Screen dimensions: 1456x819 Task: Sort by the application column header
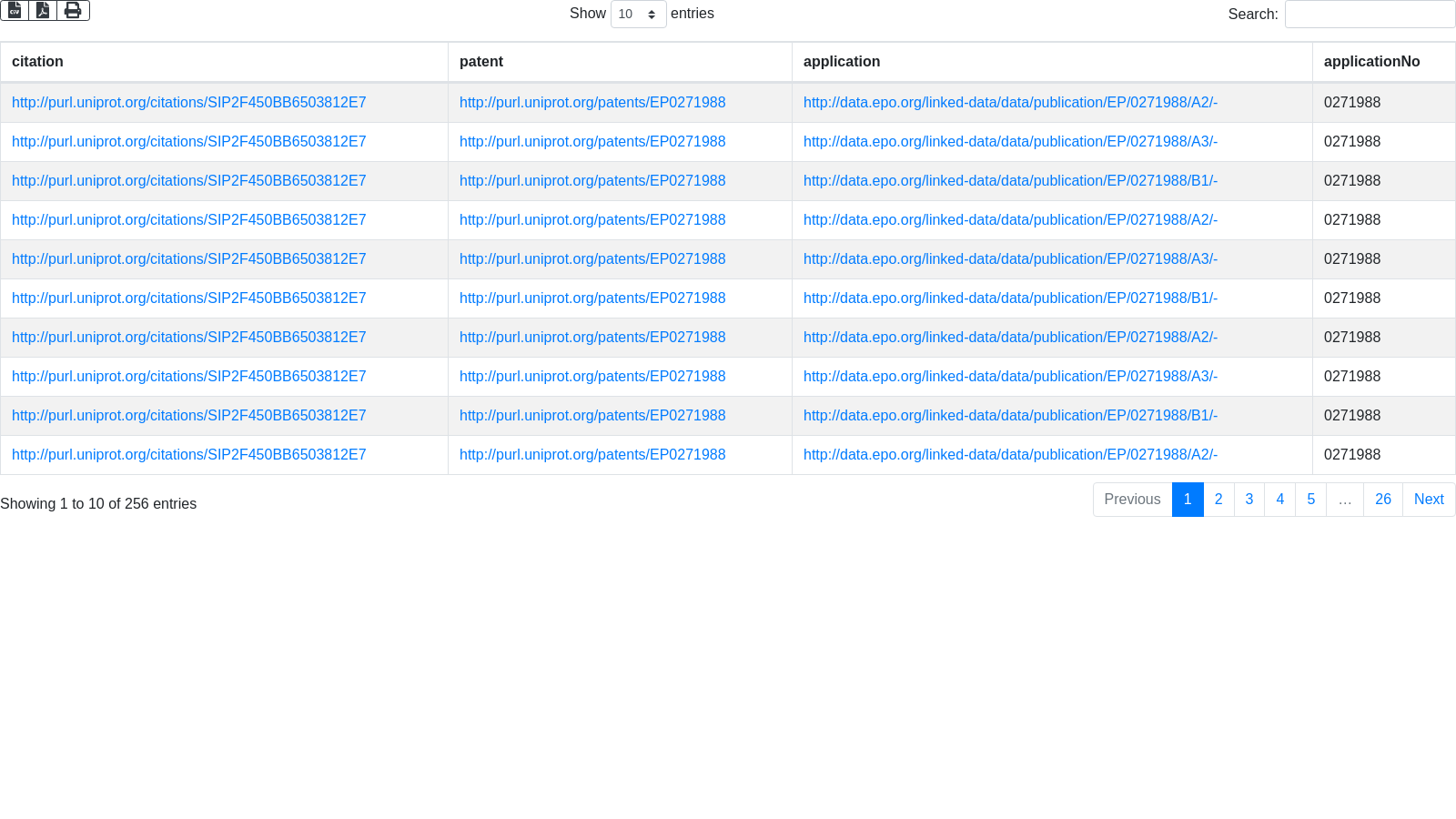842,62
